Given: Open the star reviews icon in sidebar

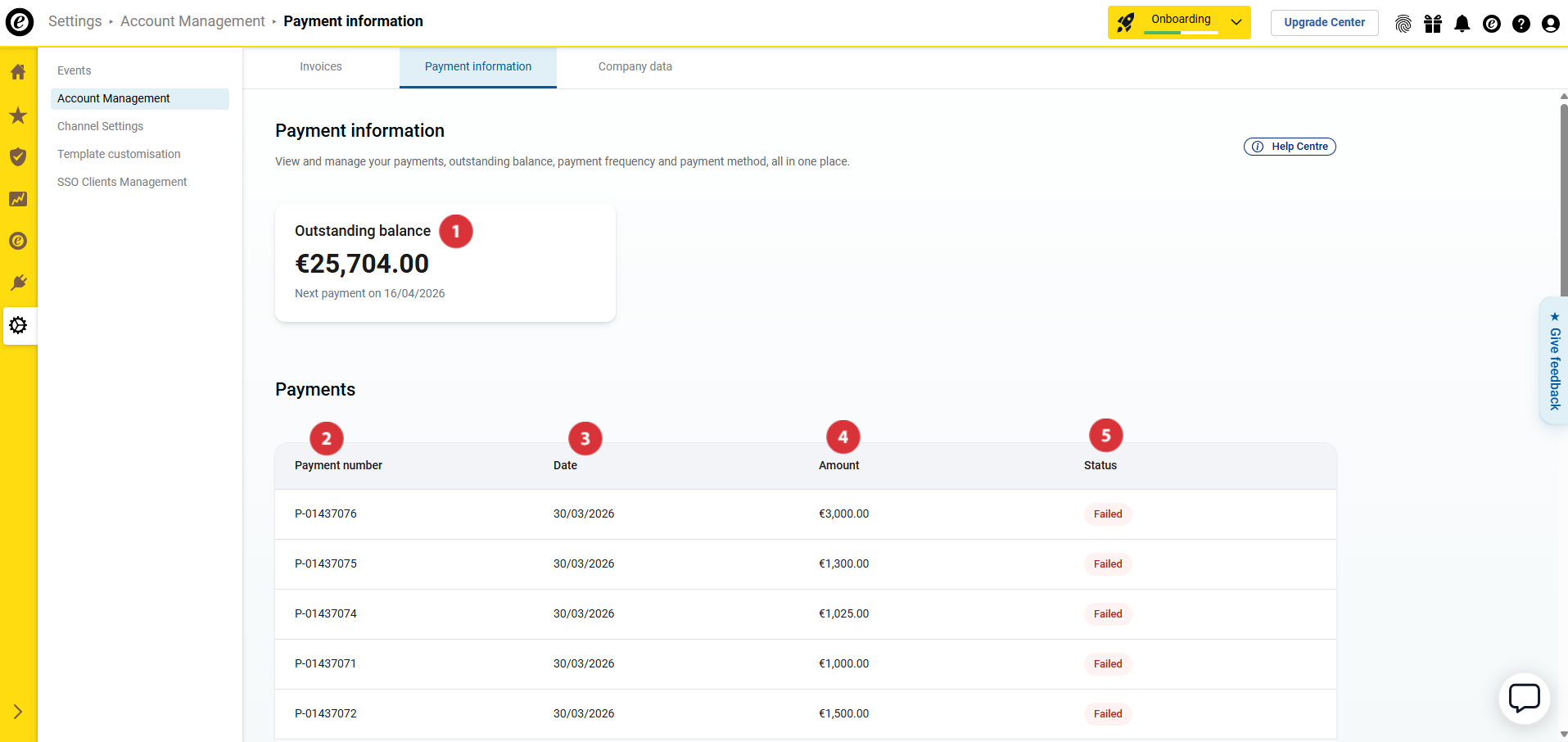Looking at the screenshot, I should [18, 115].
